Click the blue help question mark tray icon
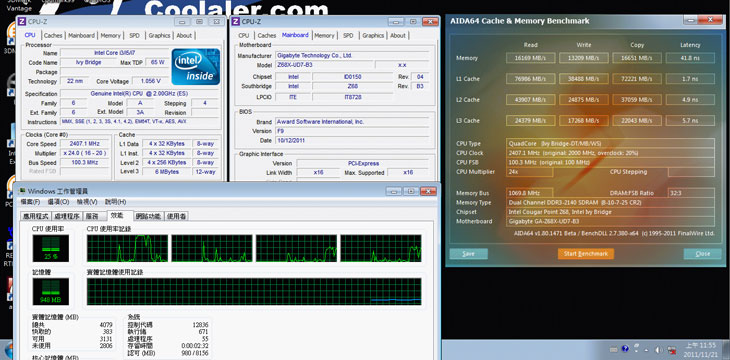The height and width of the screenshot is (360, 730). (625, 348)
